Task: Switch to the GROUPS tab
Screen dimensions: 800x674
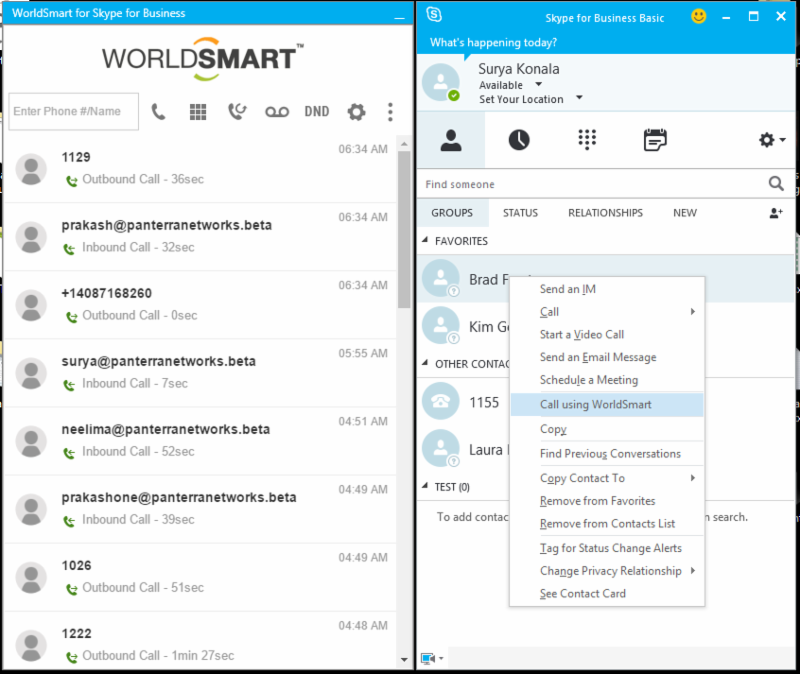Action: 452,213
